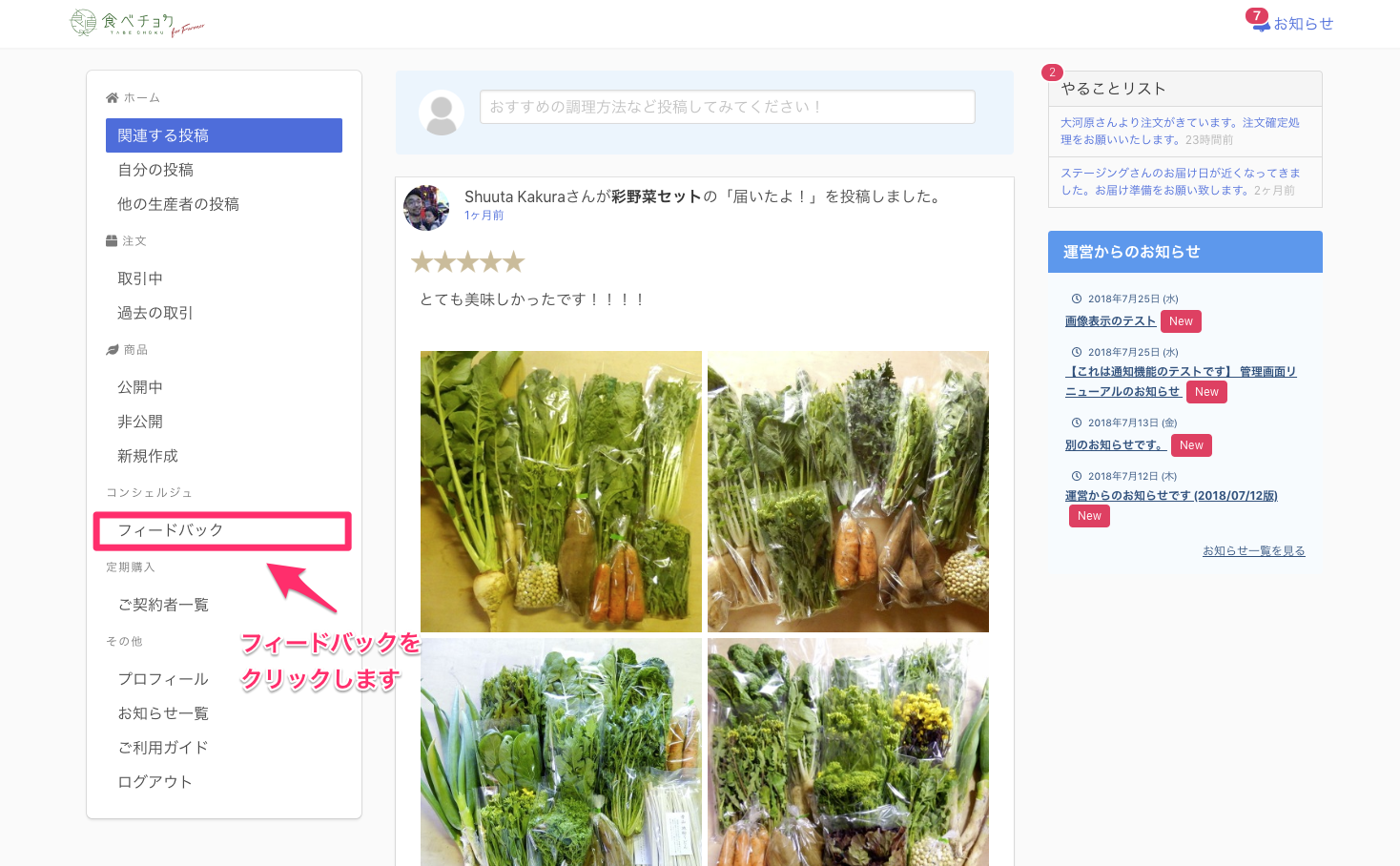Click the home icon beside ホーム
Image resolution: width=1400 pixels, height=866 pixels.
pos(112,98)
